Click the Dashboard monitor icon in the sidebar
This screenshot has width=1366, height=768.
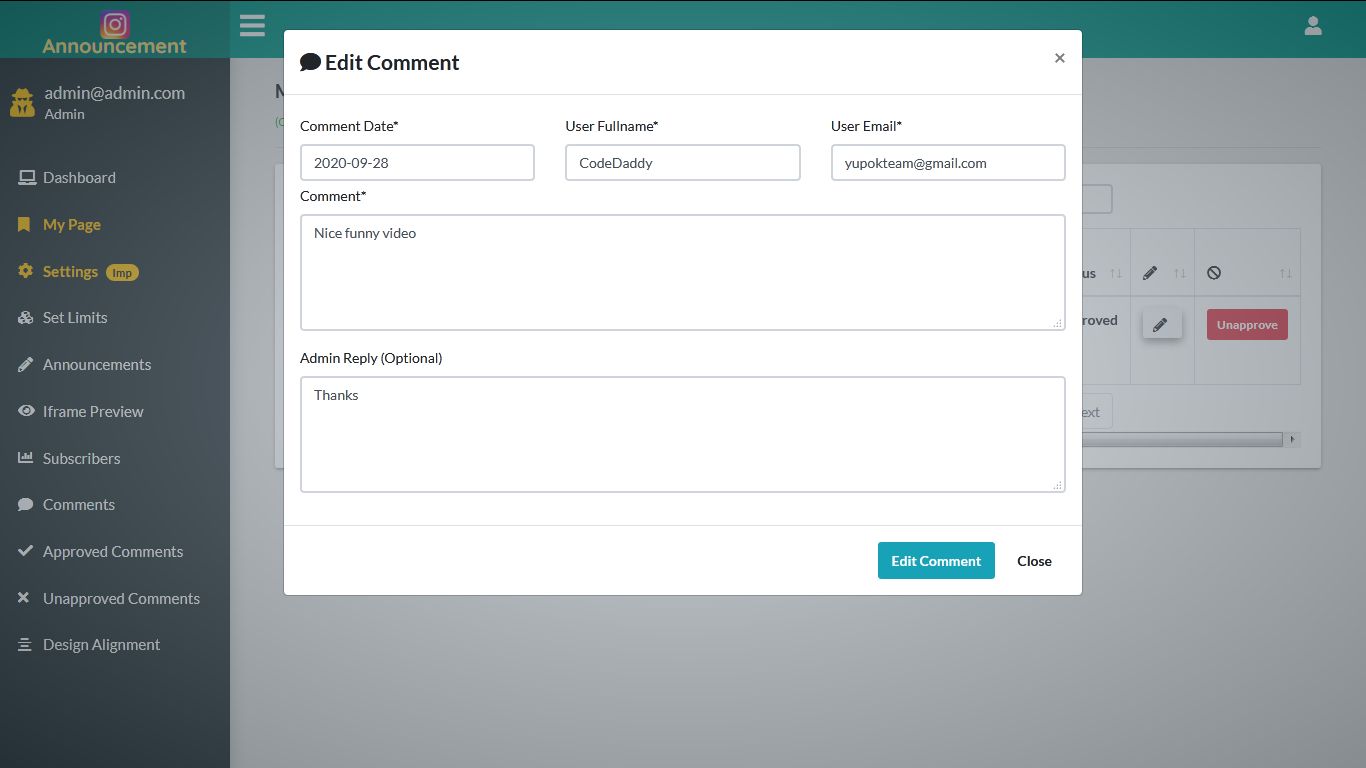tap(26, 177)
